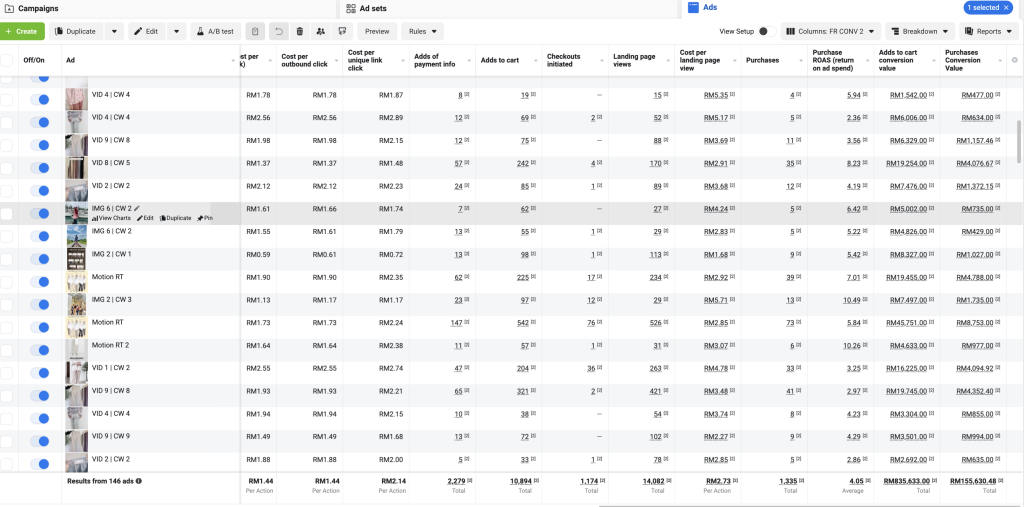Switch to the Campaigns tab

40,8
